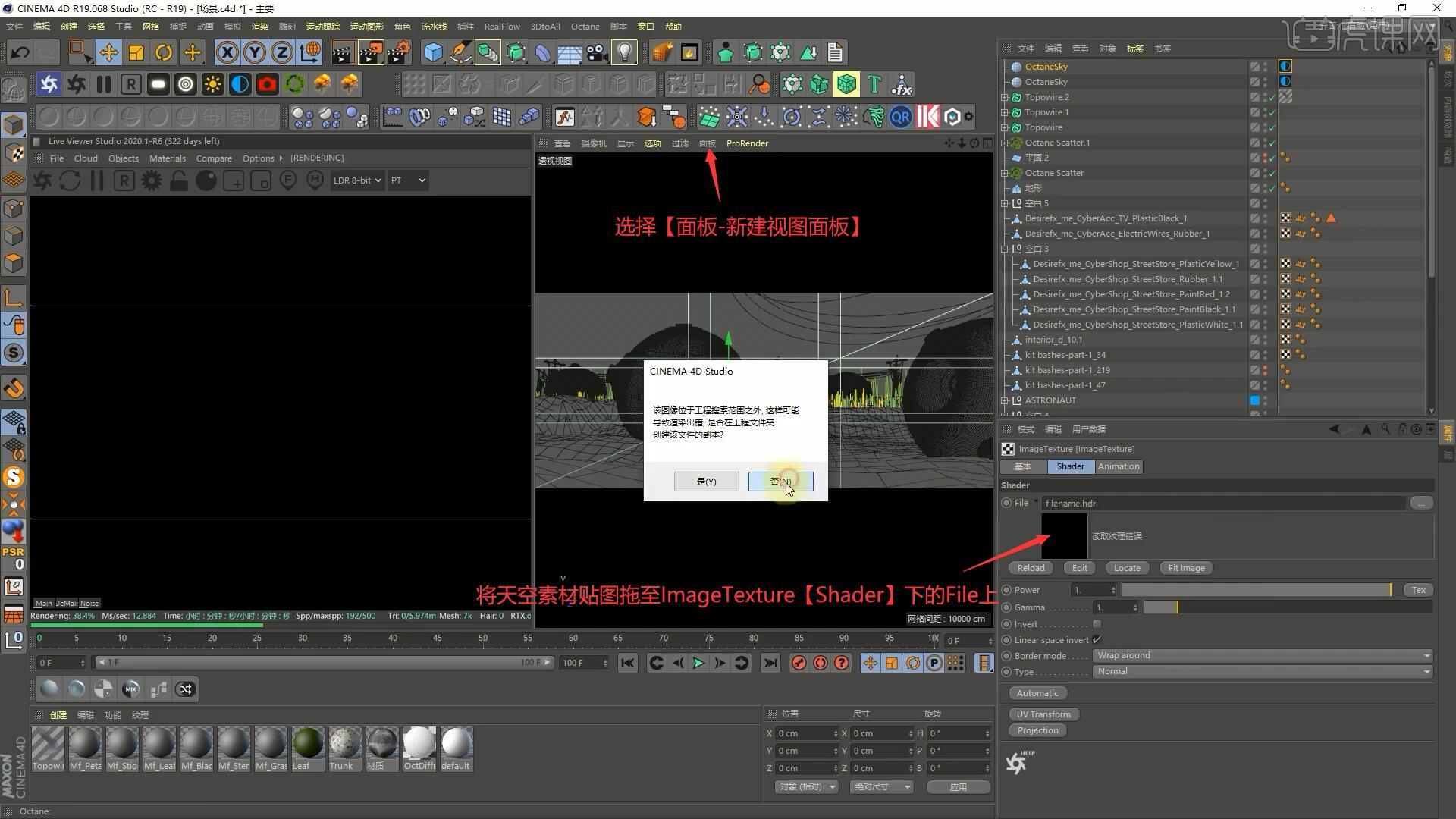Open Live Viewer Objects menu
Viewport: 1456px width, 819px height.
coord(124,158)
